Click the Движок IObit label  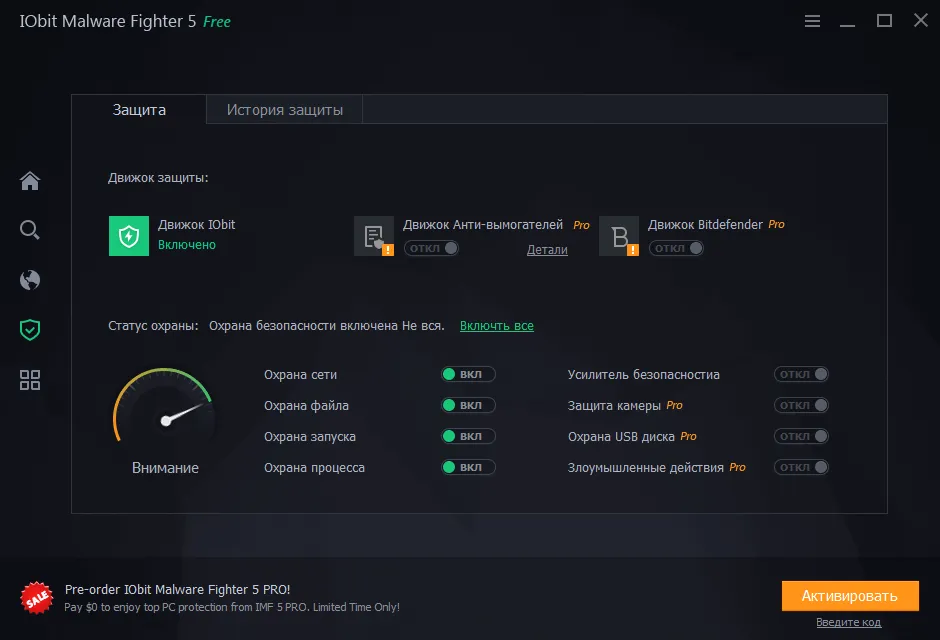tap(197, 225)
